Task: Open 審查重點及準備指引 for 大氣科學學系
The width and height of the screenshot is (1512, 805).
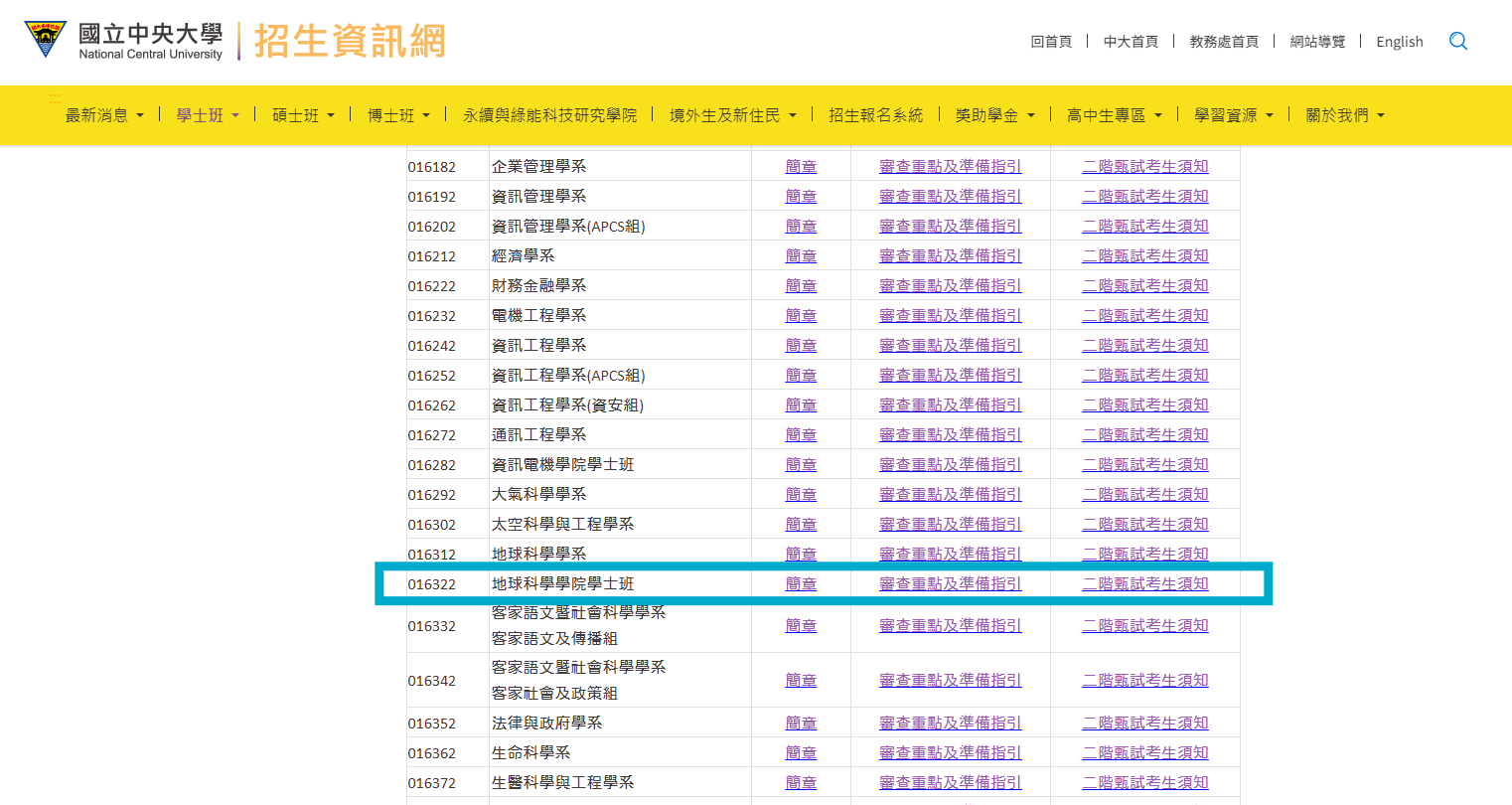Action: click(x=950, y=495)
